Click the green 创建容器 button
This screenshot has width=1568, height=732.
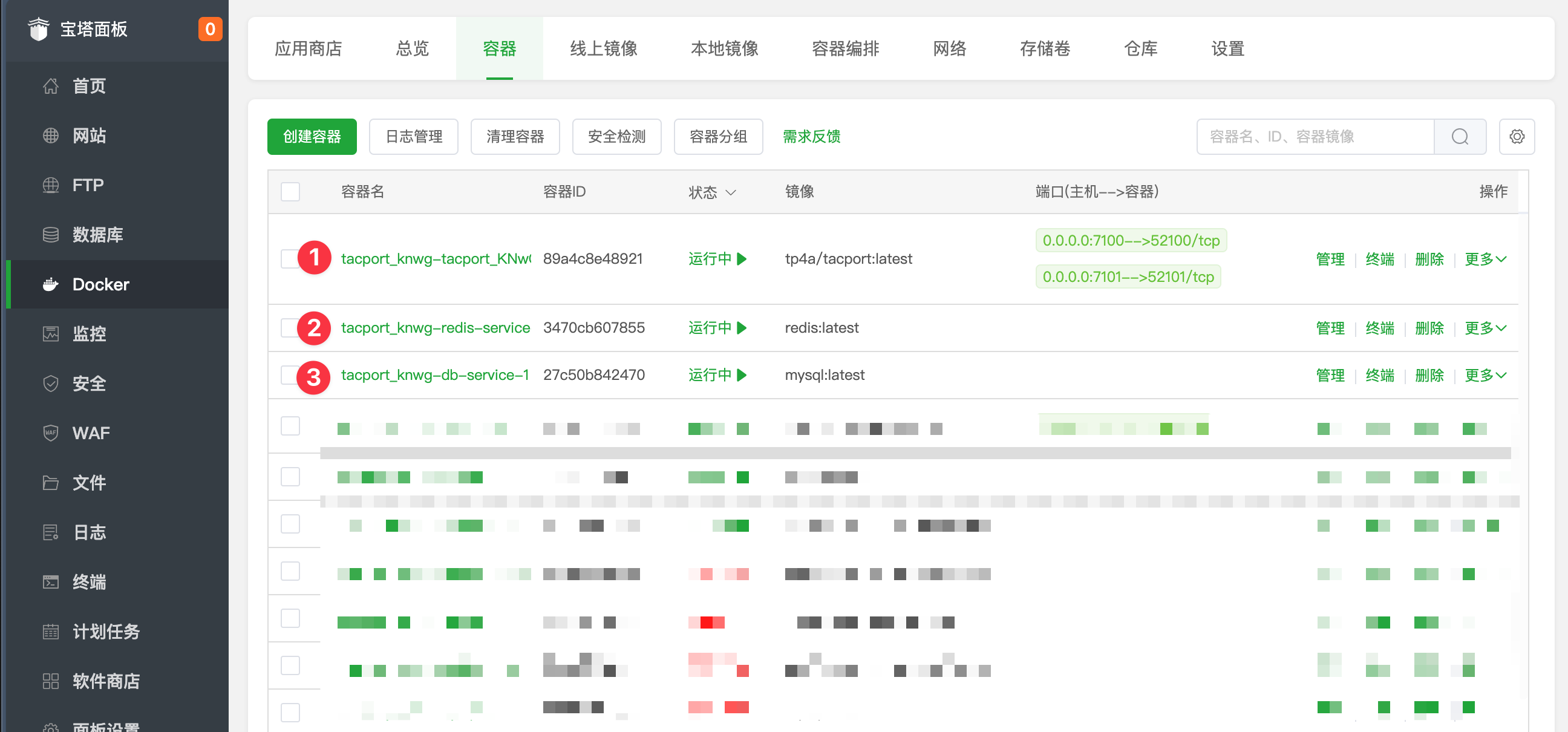point(312,137)
